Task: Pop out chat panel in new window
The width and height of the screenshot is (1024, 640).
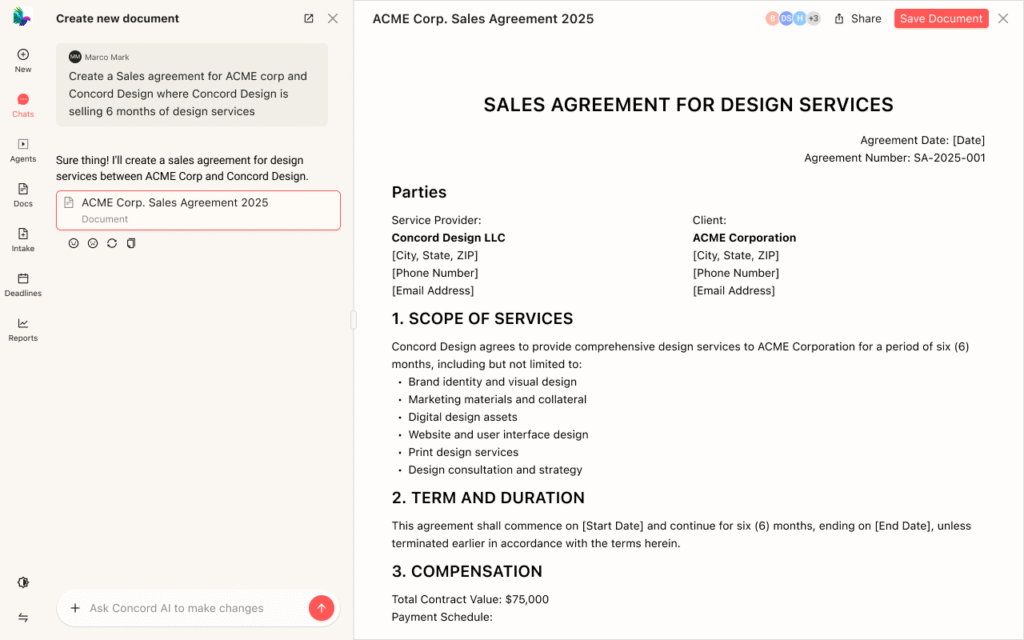Action: coord(309,19)
